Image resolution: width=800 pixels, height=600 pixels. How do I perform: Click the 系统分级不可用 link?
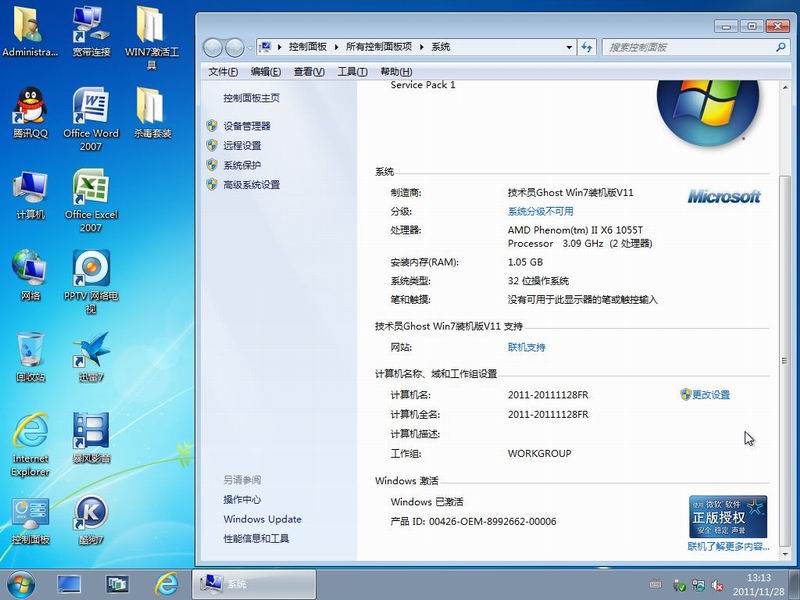540,212
